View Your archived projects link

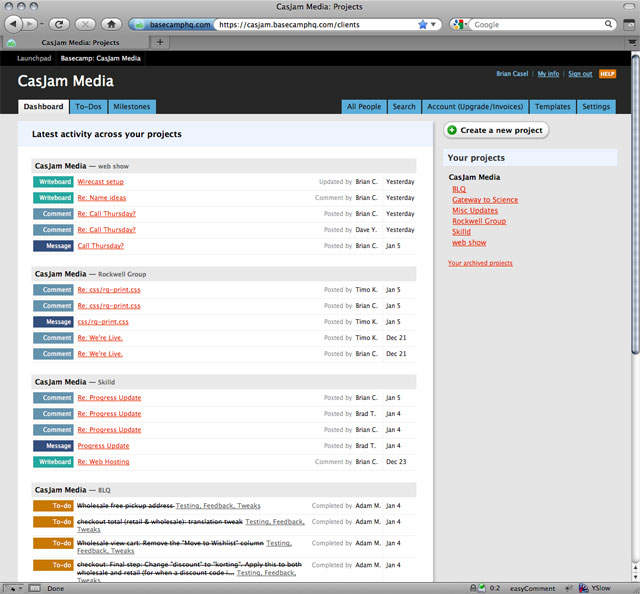[x=480, y=263]
